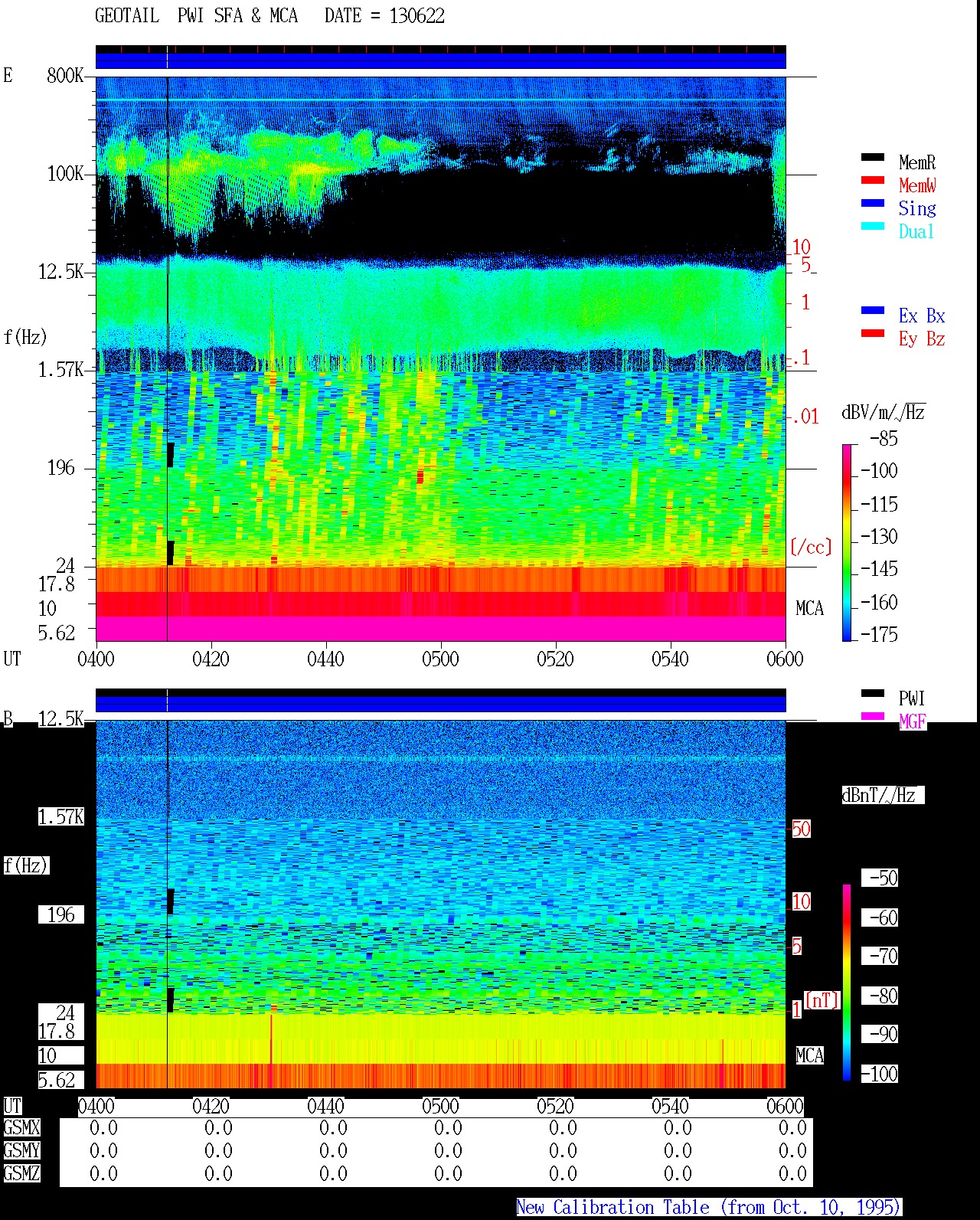This screenshot has width=980, height=1220.
Task: Click the black PWI legend swatch
Action: click(x=873, y=694)
